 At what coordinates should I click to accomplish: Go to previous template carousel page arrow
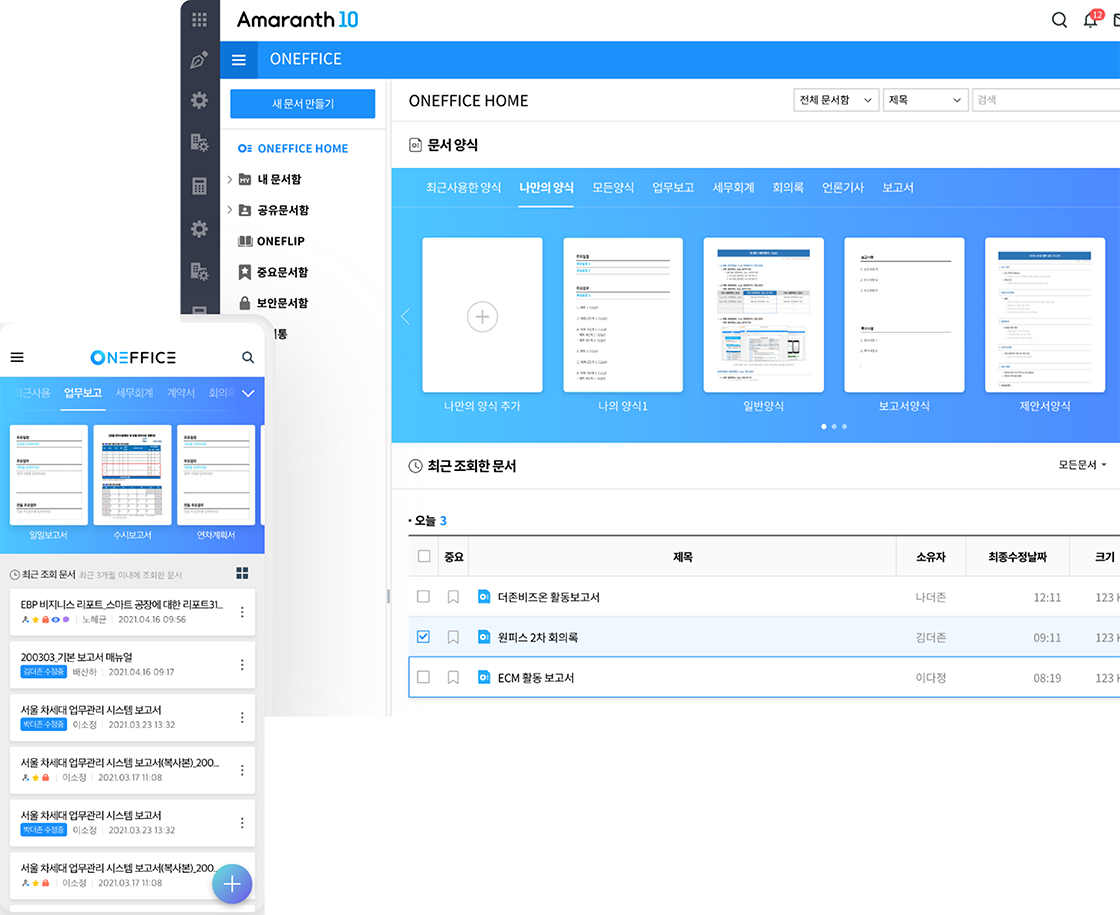coord(406,316)
